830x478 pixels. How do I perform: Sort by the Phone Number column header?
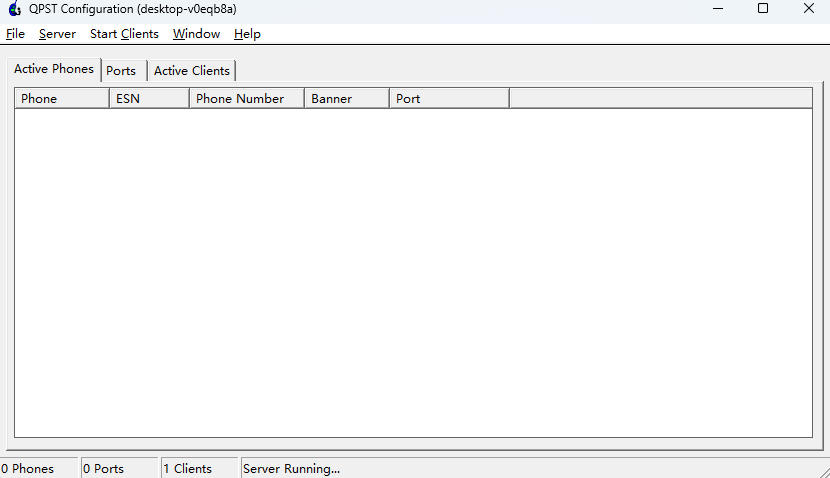(246, 98)
